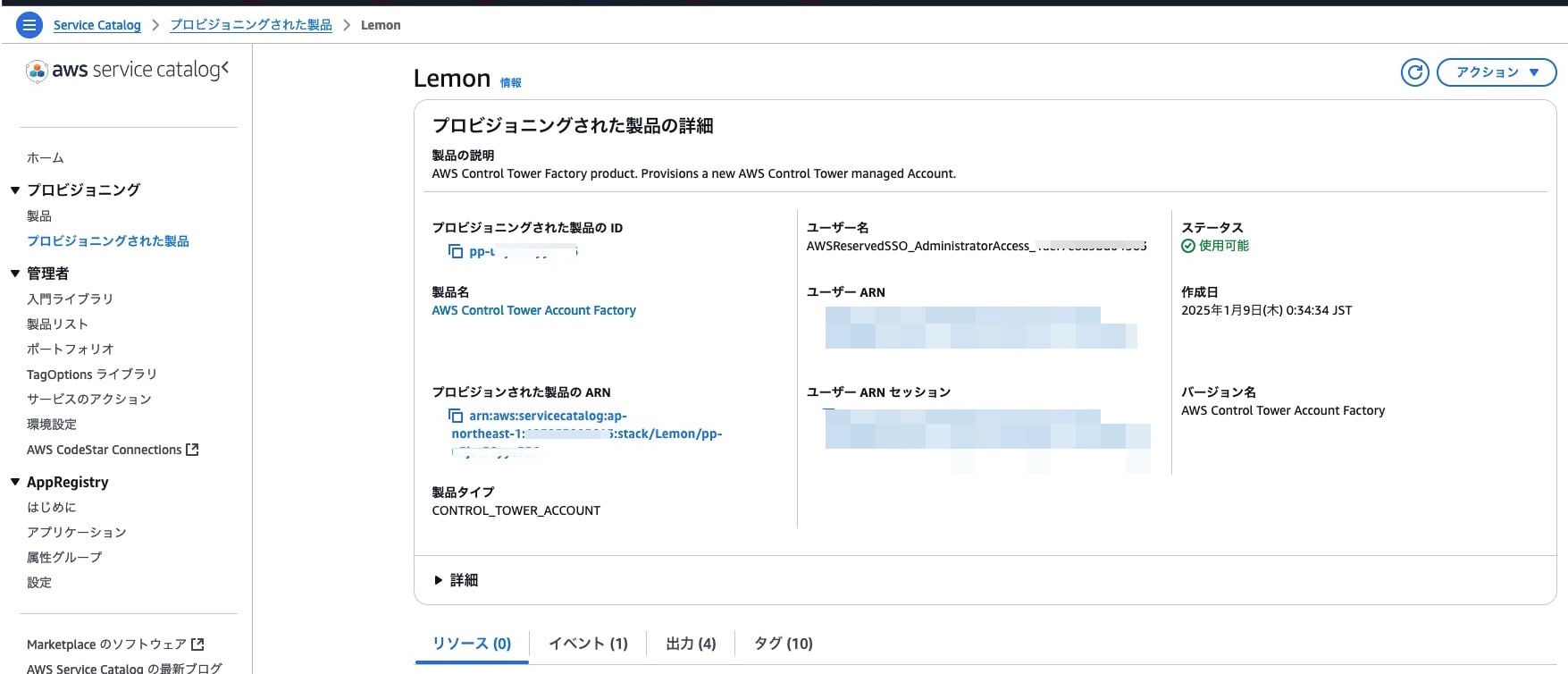Open 設定 under AppRegistry
This screenshot has width=1568, height=674.
[39, 583]
